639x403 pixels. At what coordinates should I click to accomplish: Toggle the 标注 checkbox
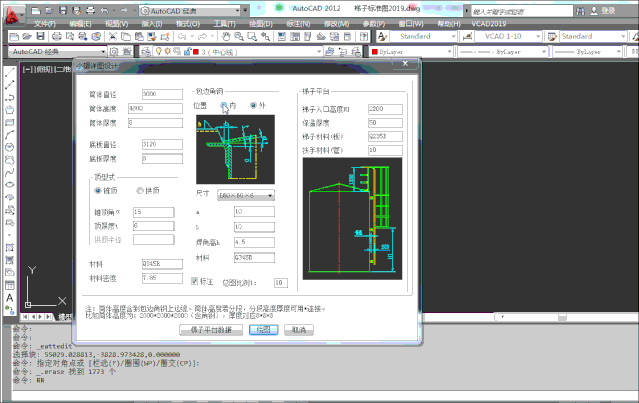[x=195, y=282]
